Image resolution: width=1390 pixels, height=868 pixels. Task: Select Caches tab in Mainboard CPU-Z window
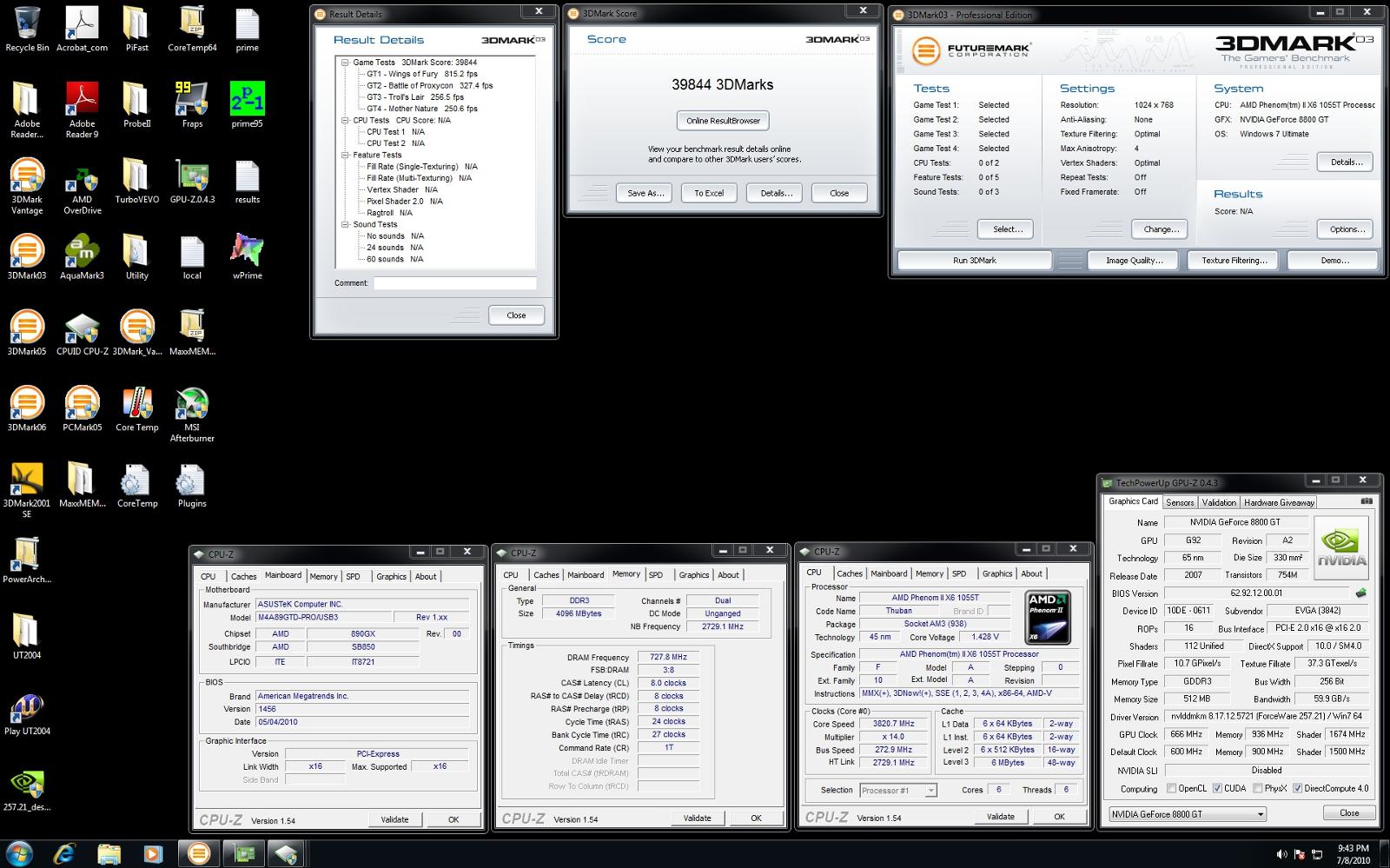(243, 576)
